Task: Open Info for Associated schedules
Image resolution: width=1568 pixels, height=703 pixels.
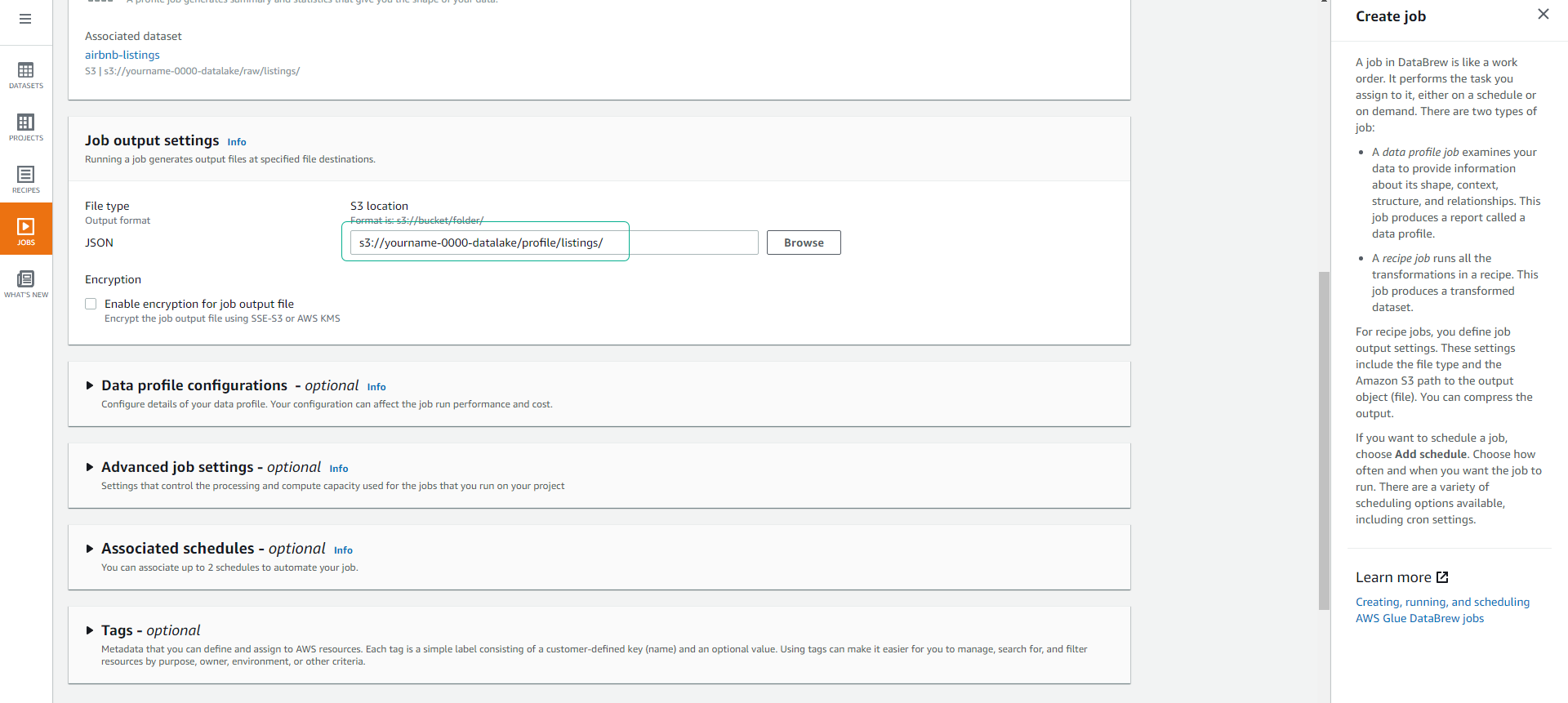Action: 343,550
